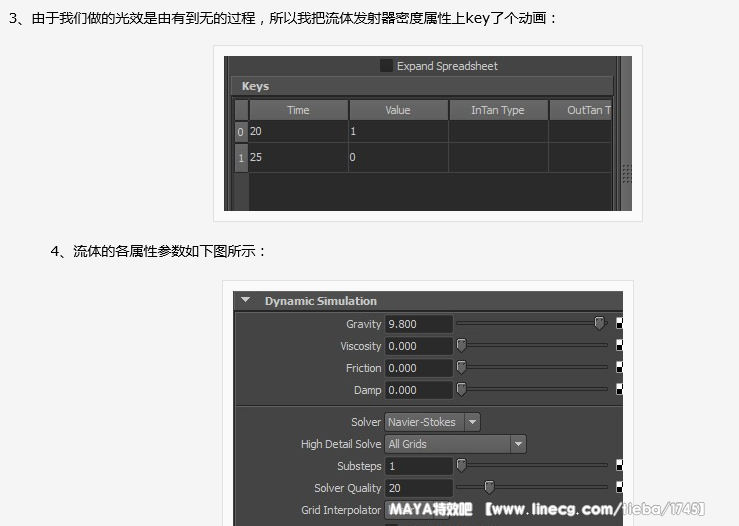Click the Viscosity slider handle
The width and height of the screenshot is (739, 526).
click(461, 345)
